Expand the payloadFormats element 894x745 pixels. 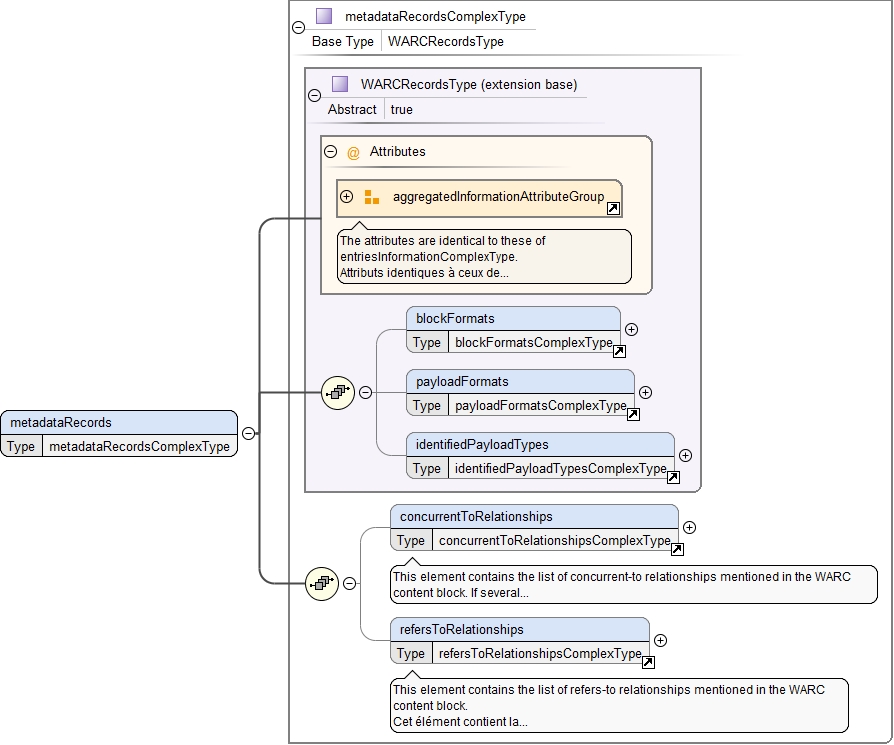[x=645, y=392]
